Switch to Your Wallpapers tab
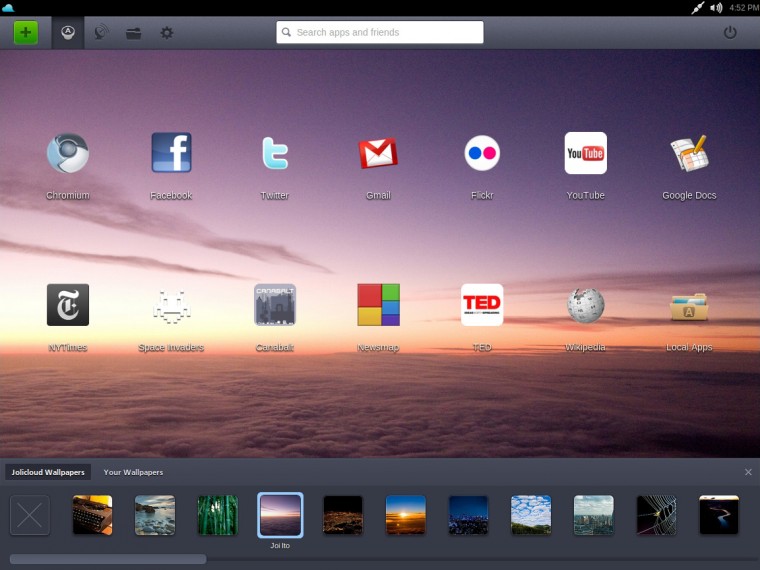Viewport: 760px width, 570px height. [133, 472]
